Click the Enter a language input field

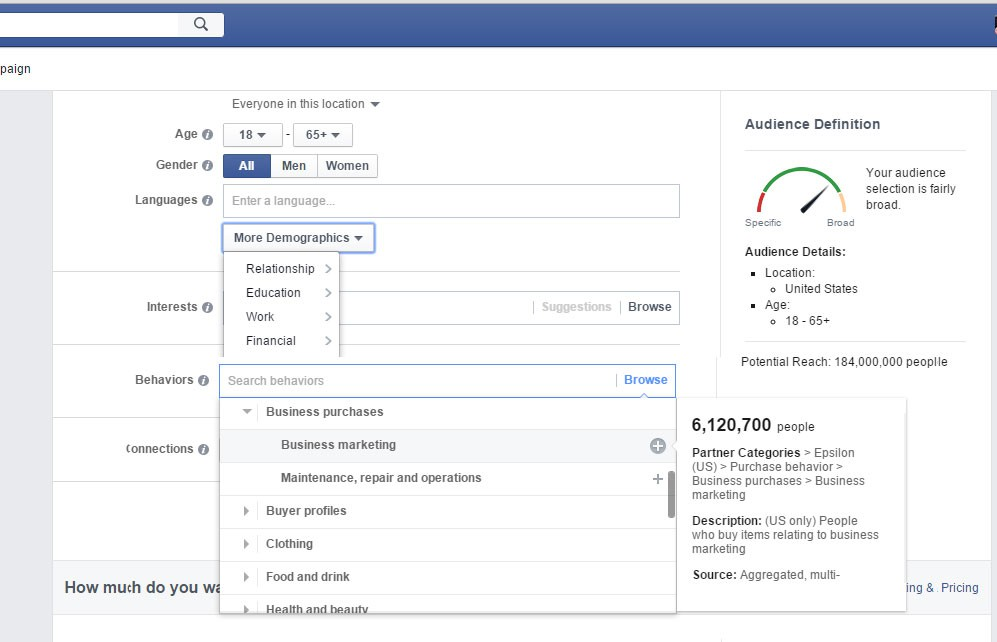tap(450, 201)
